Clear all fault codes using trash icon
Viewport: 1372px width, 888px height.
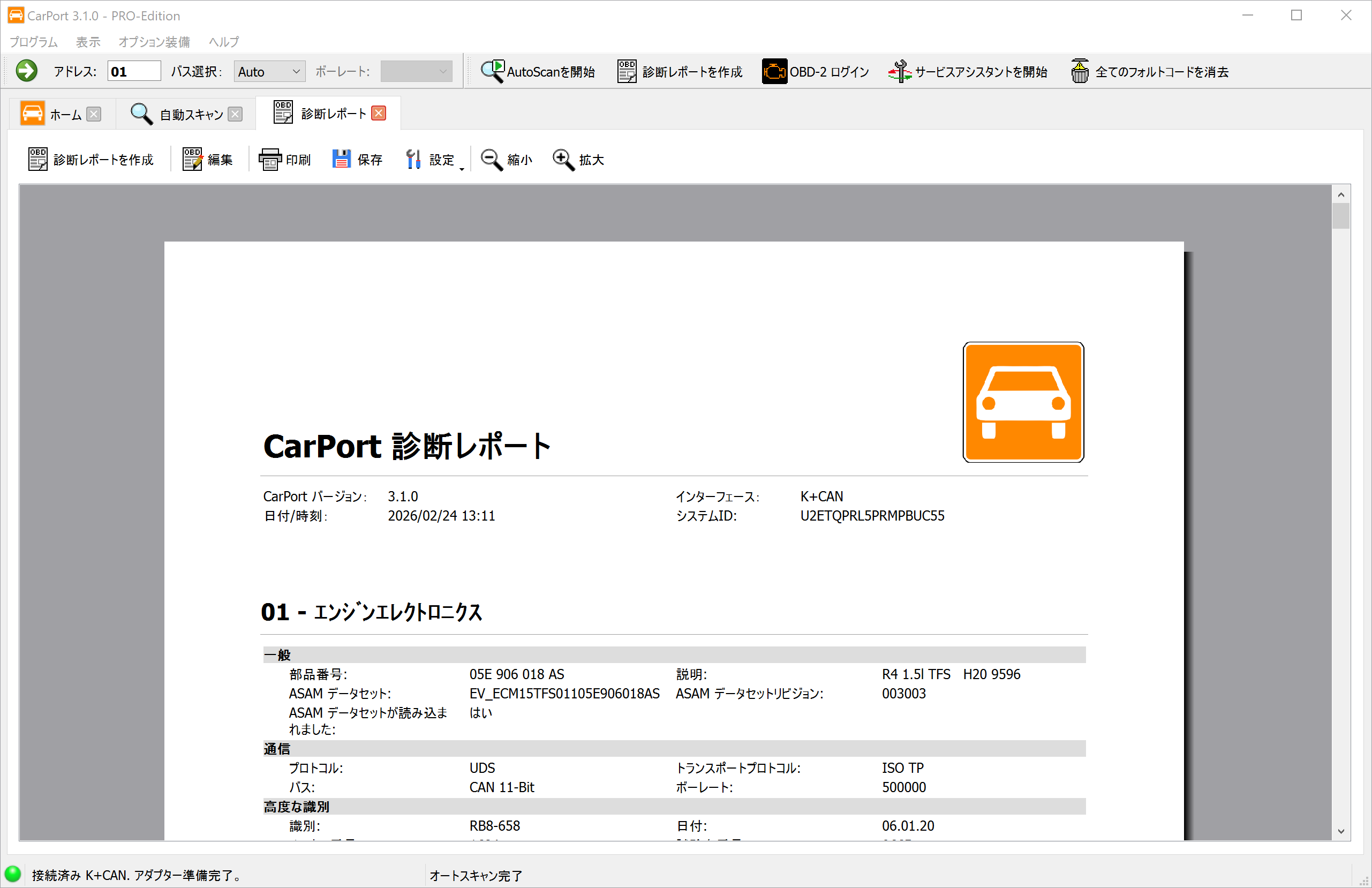[x=1081, y=70]
